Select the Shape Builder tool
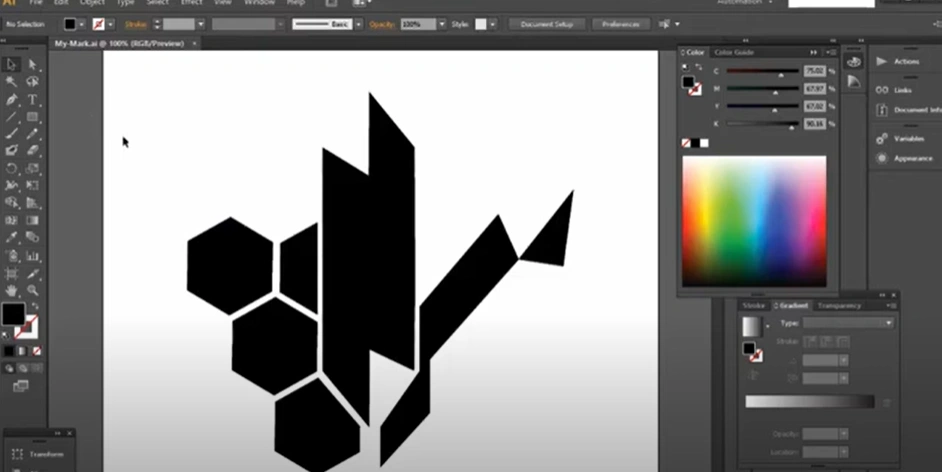This screenshot has height=472, width=942. click(11, 203)
